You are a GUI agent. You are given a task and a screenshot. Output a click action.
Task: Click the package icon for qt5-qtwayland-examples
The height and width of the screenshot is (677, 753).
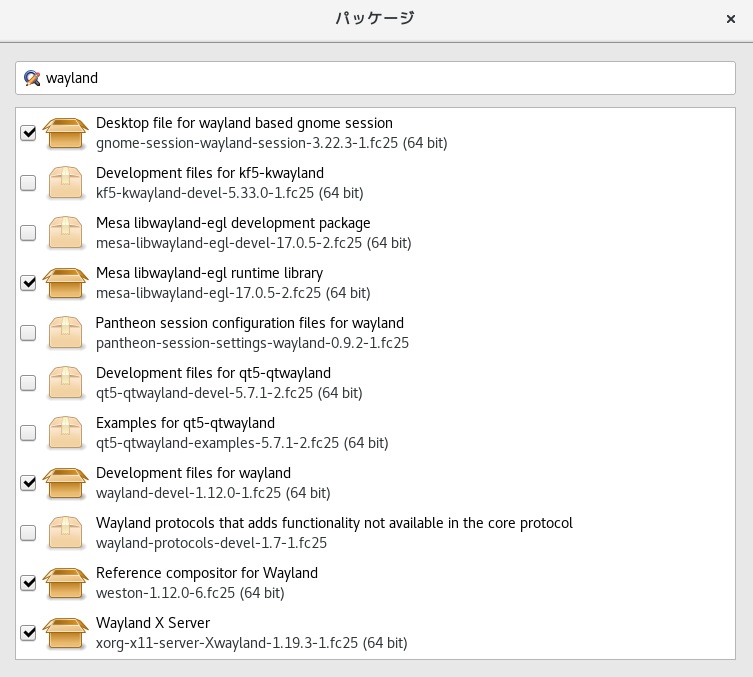click(x=67, y=433)
